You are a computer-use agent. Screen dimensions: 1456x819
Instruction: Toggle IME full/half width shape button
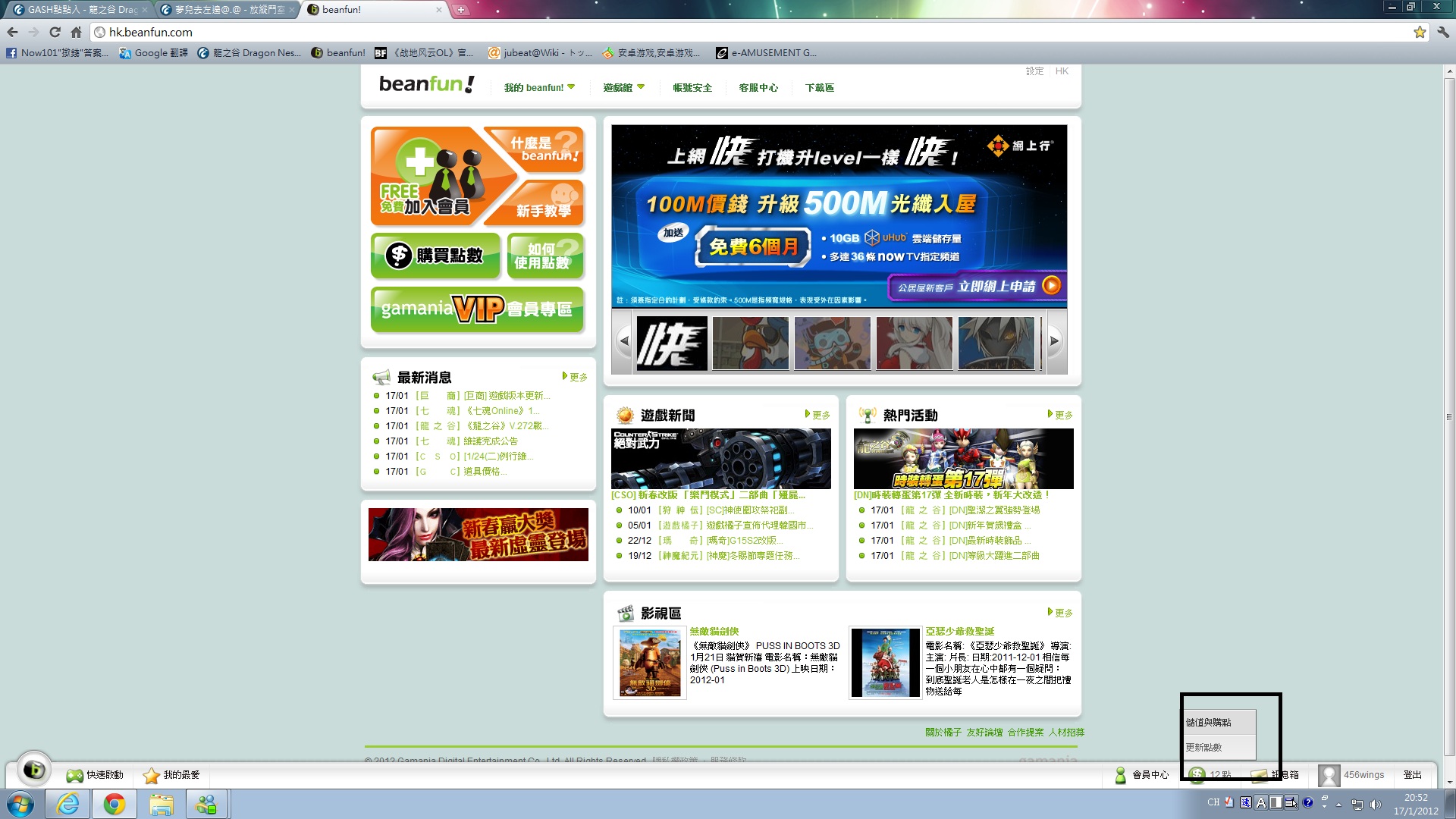coord(1276,802)
